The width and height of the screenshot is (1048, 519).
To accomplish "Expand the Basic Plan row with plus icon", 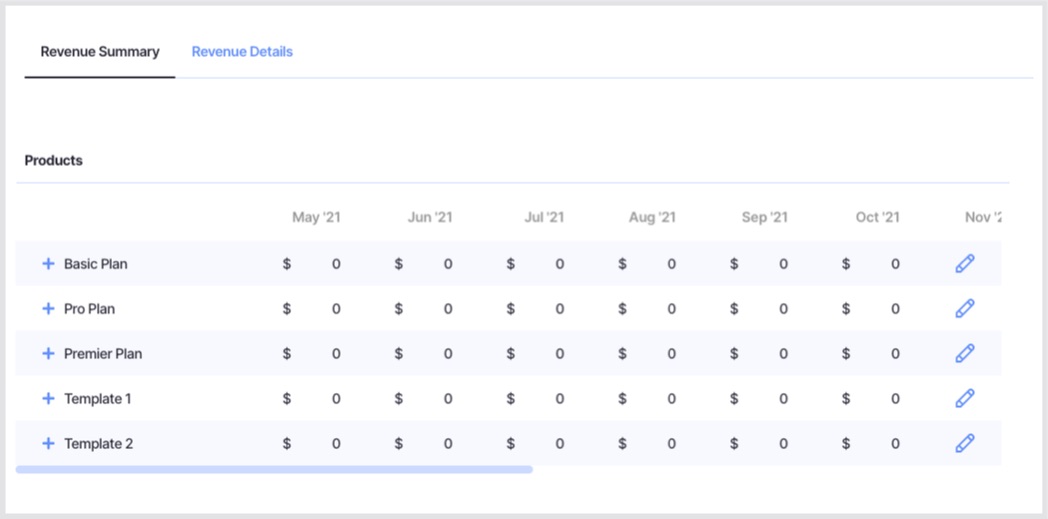I will coord(48,264).
